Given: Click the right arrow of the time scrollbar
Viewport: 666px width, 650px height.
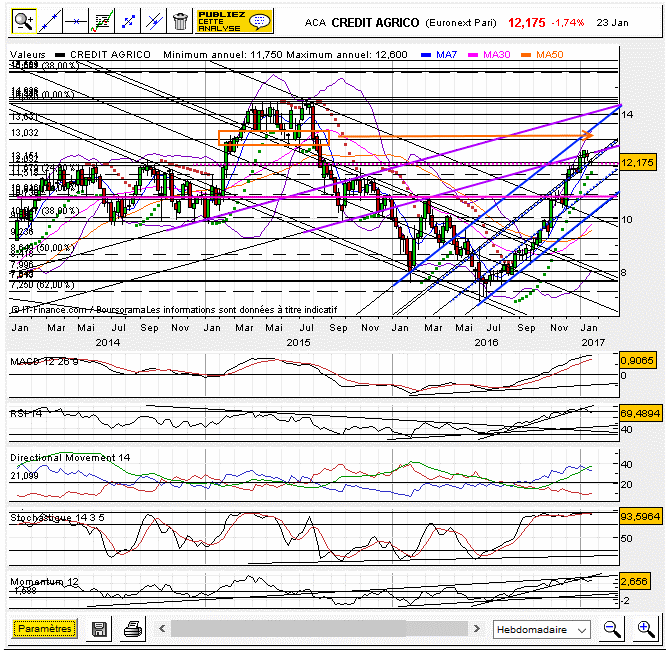Looking at the screenshot, I should coord(477,628).
